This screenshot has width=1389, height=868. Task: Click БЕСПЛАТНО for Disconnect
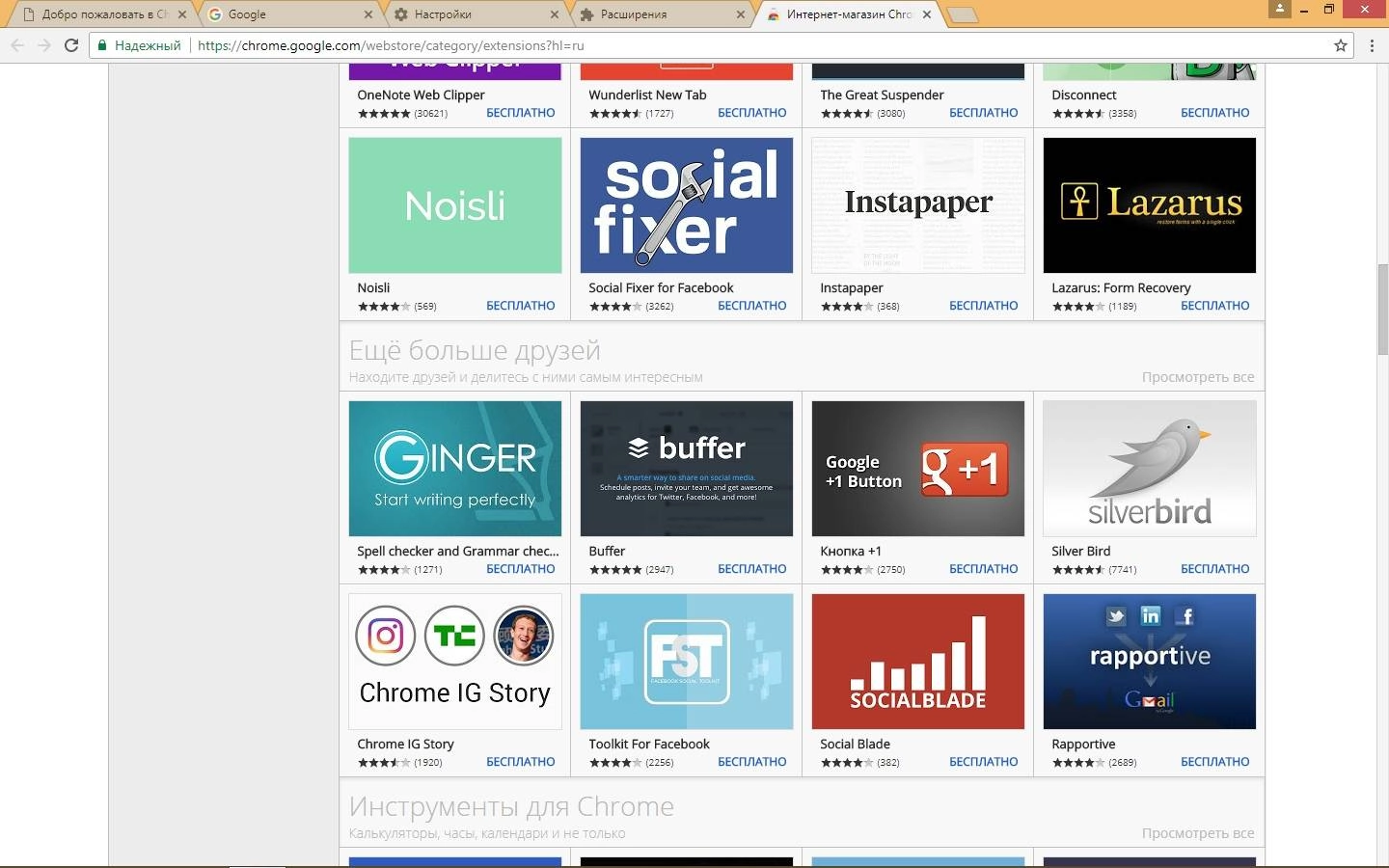click(x=1215, y=113)
